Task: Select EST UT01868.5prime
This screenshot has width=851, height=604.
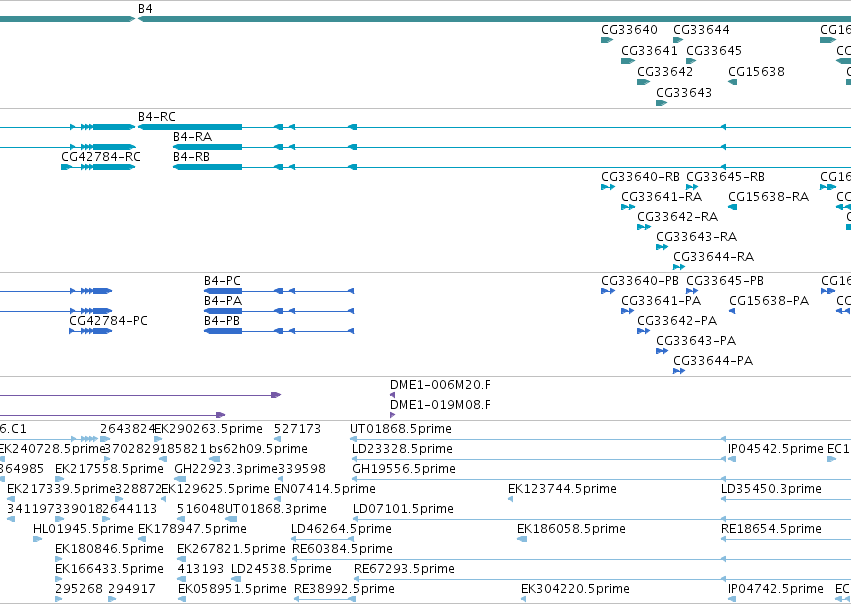Action: click(x=401, y=429)
